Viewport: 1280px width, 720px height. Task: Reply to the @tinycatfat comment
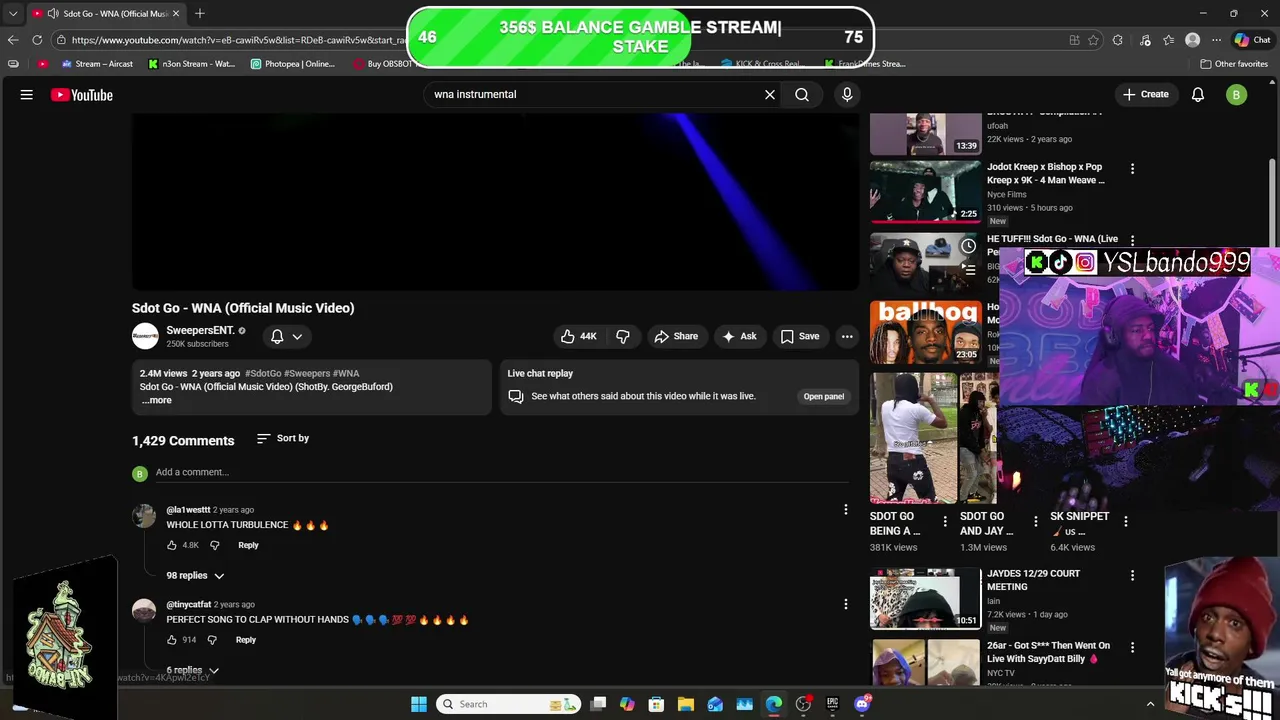point(245,640)
